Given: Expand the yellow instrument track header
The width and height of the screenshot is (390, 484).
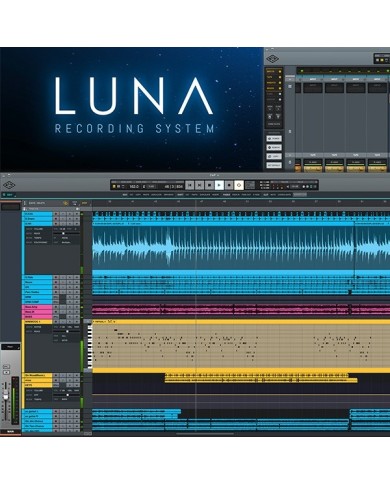Looking at the screenshot, I should (37, 322).
